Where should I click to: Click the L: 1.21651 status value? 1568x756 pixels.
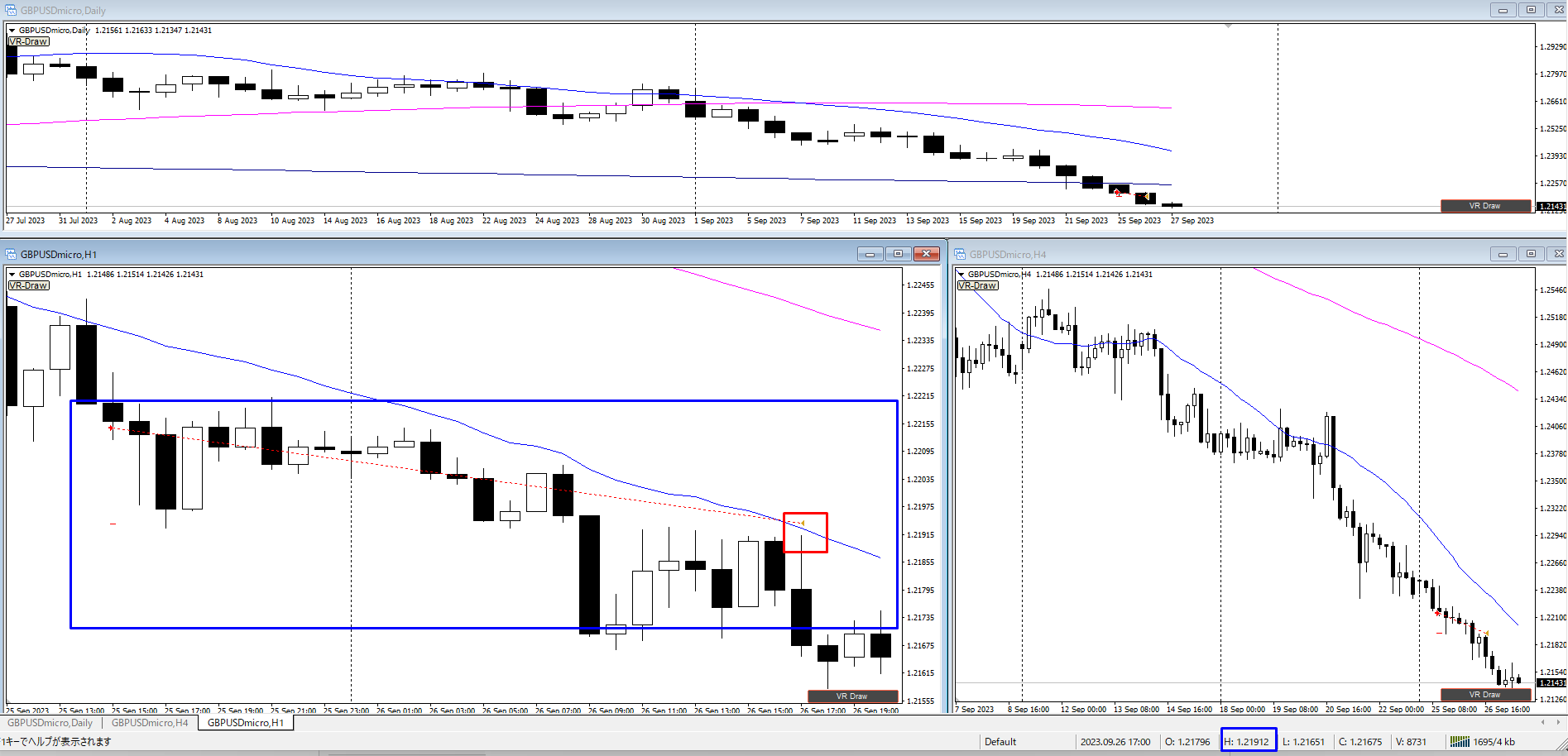click(1304, 742)
